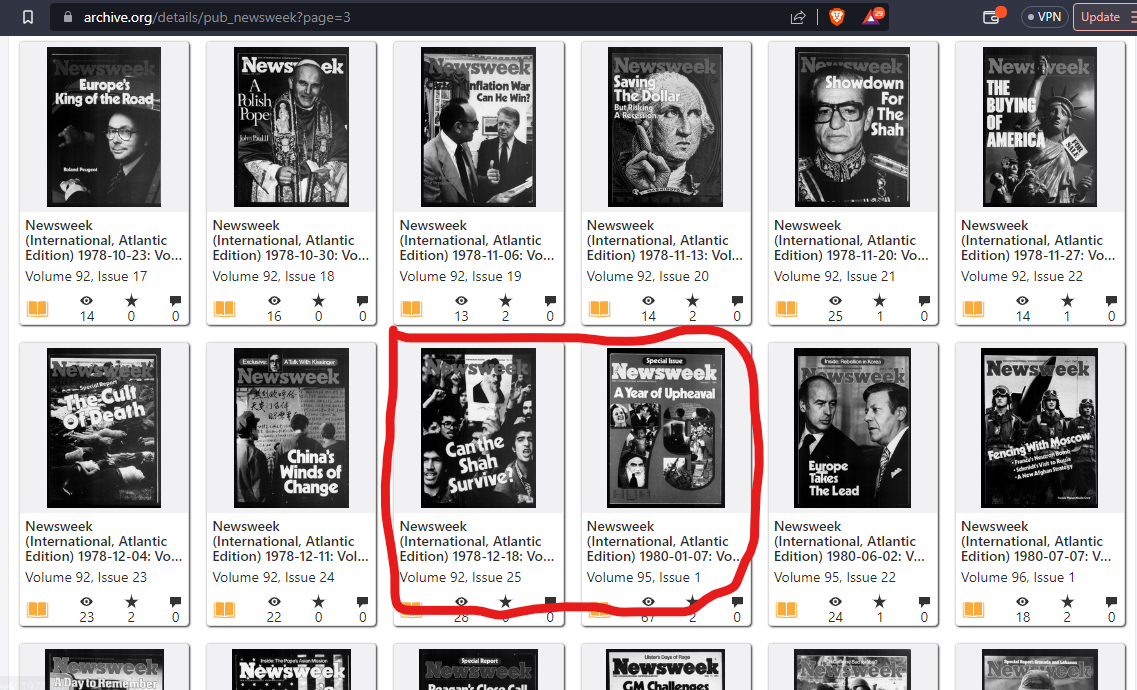Click the views eye icon on Volume 95, Issue 22
The width and height of the screenshot is (1137, 690).
coord(835,601)
